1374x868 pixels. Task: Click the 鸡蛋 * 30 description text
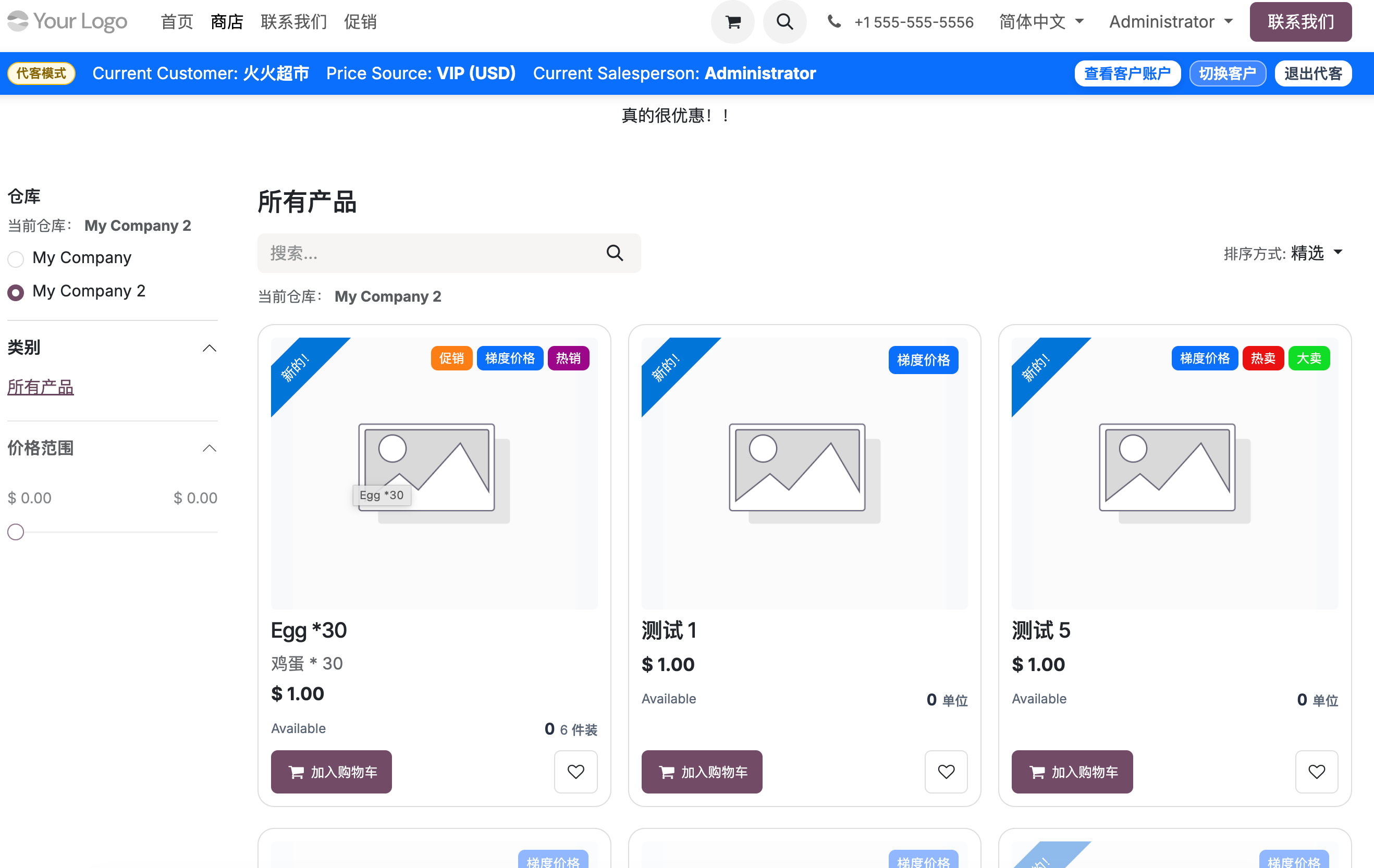pyautogui.click(x=306, y=663)
